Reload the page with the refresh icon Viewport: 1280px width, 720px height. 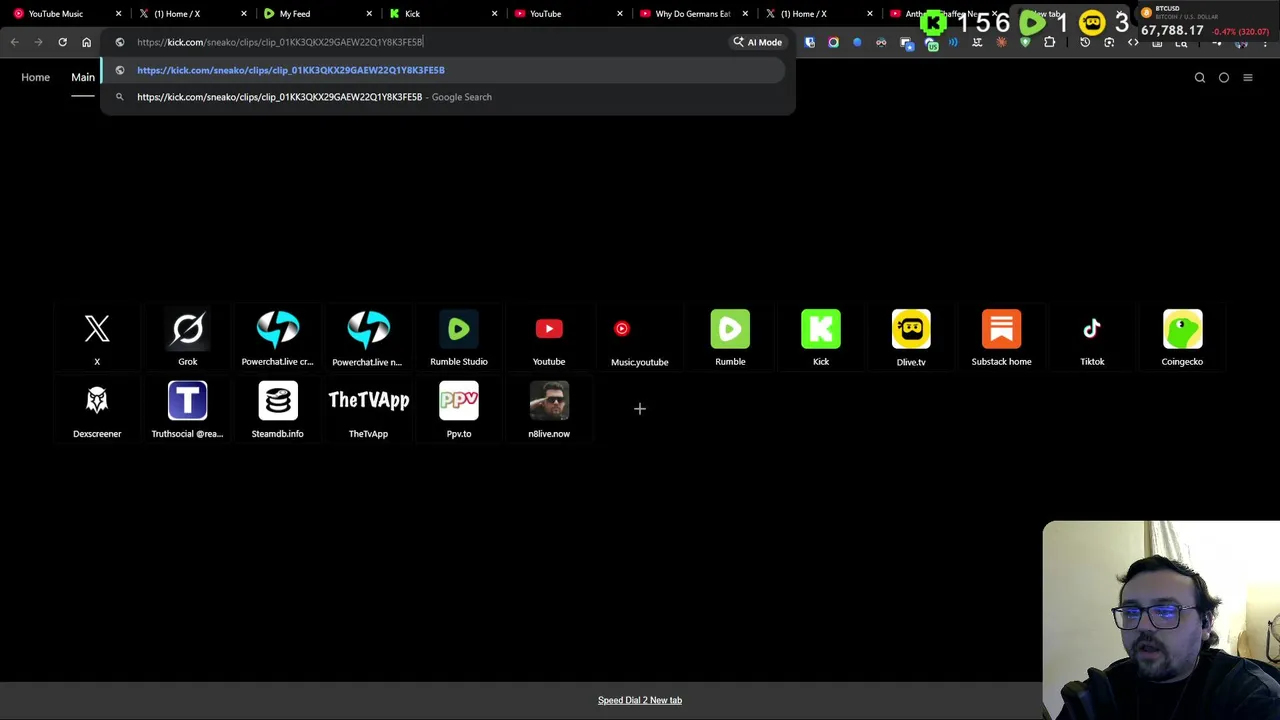click(62, 42)
